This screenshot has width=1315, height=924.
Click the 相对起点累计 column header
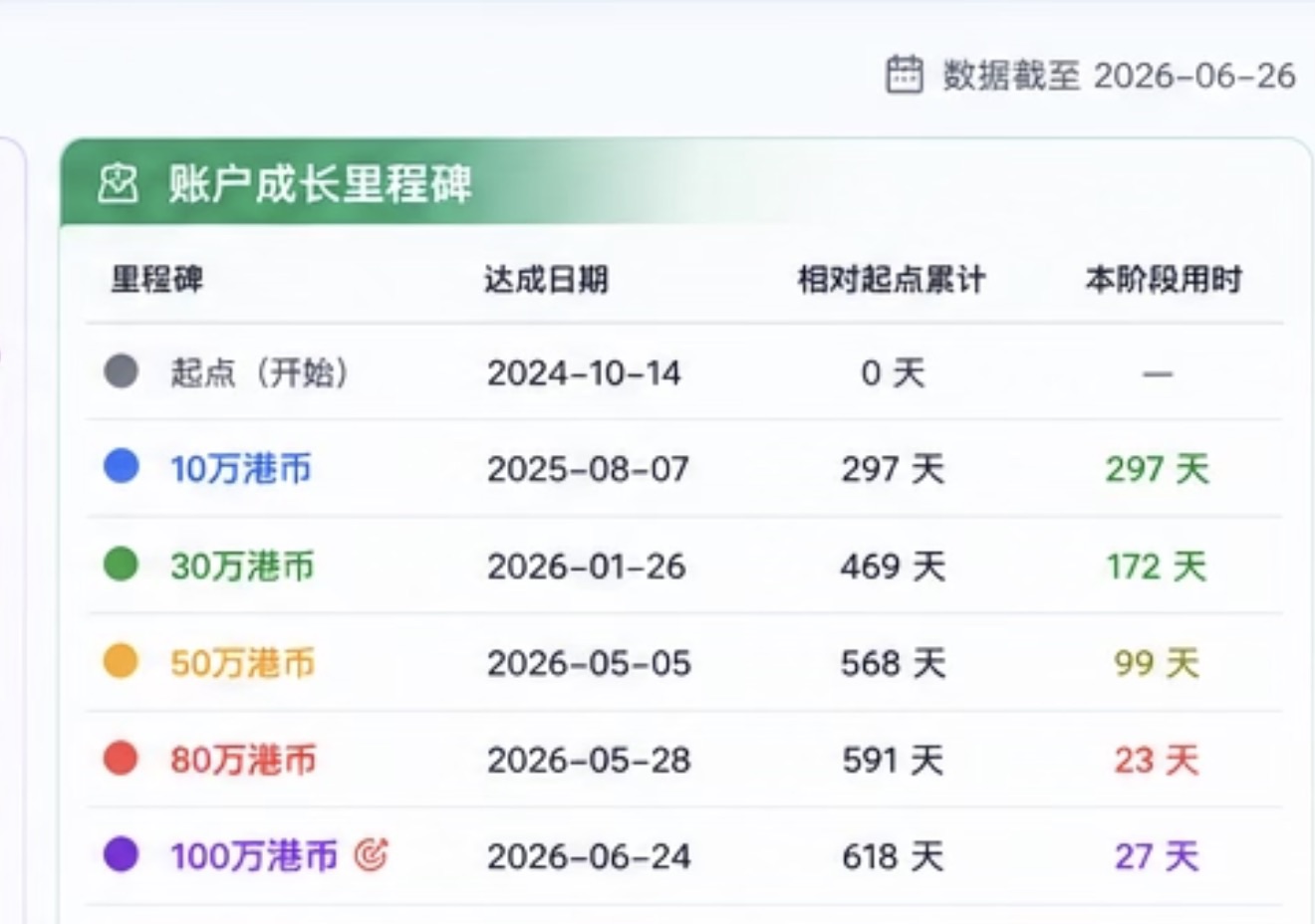892,280
